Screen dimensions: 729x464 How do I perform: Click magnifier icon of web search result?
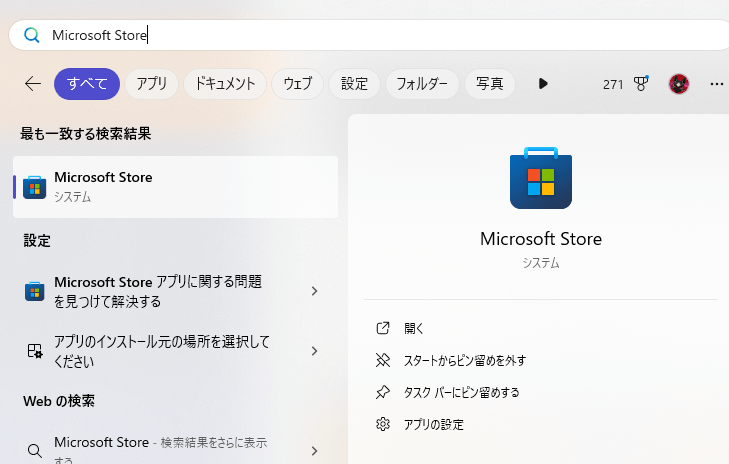[x=35, y=451]
